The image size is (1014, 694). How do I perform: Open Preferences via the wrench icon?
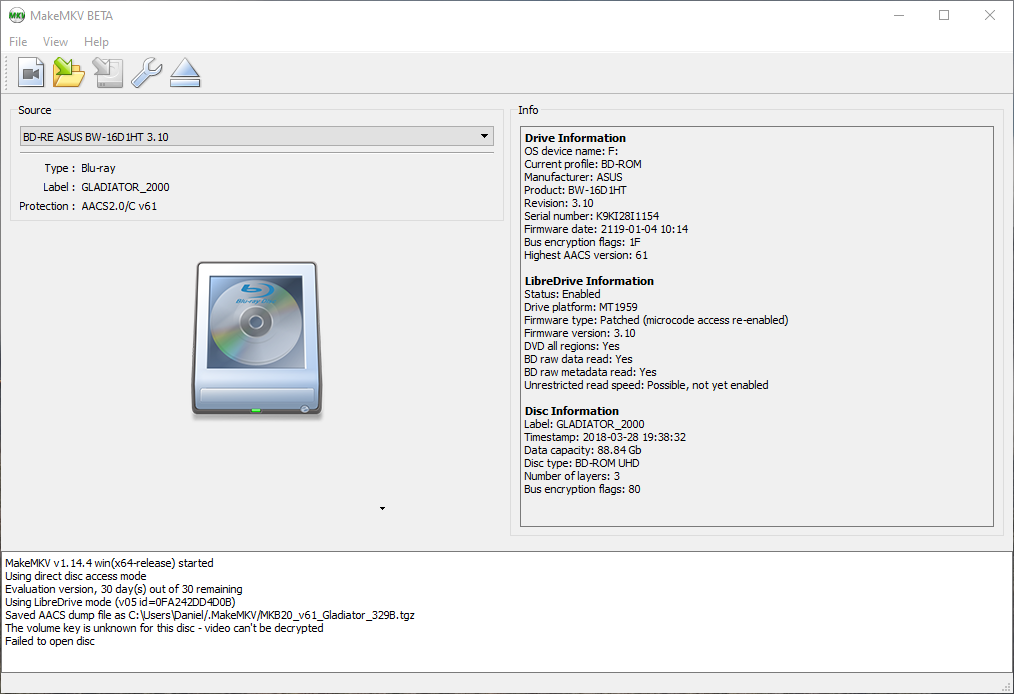pos(147,72)
